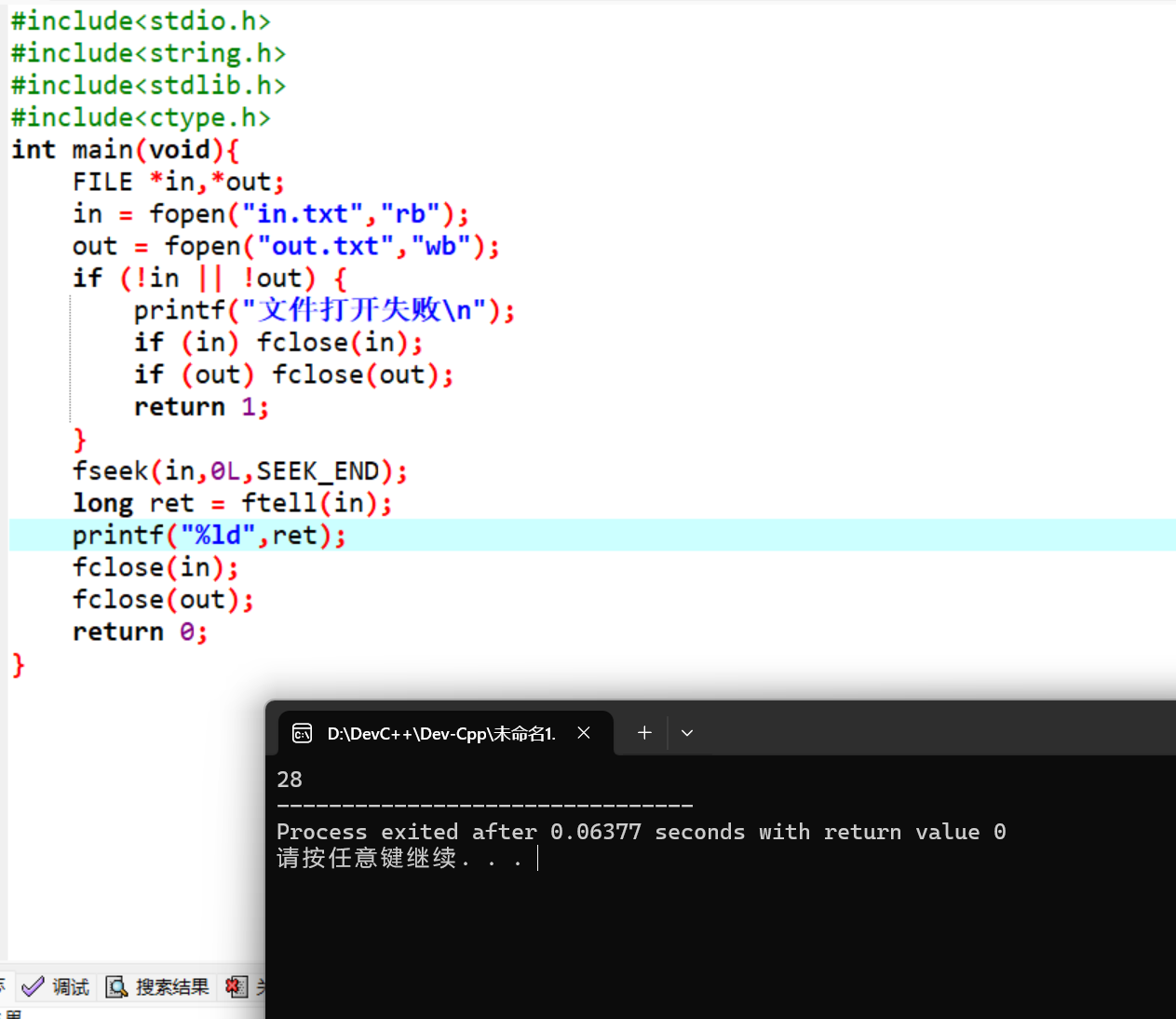Open the terminal tab dropdown chevron

[686, 733]
